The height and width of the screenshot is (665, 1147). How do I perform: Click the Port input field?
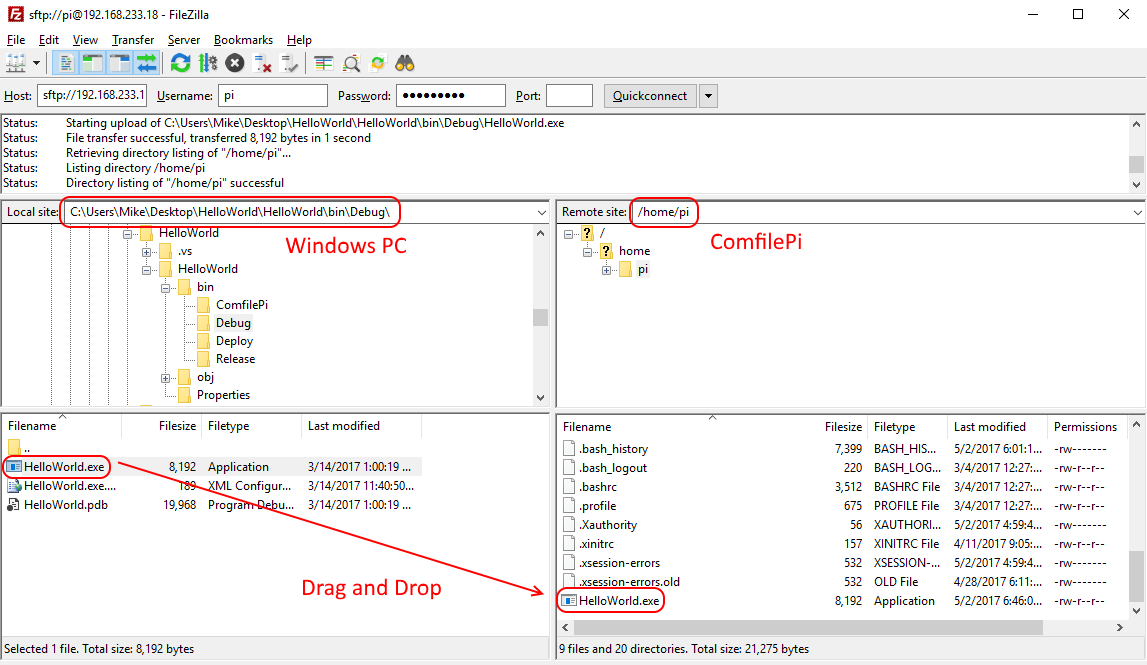(x=569, y=96)
